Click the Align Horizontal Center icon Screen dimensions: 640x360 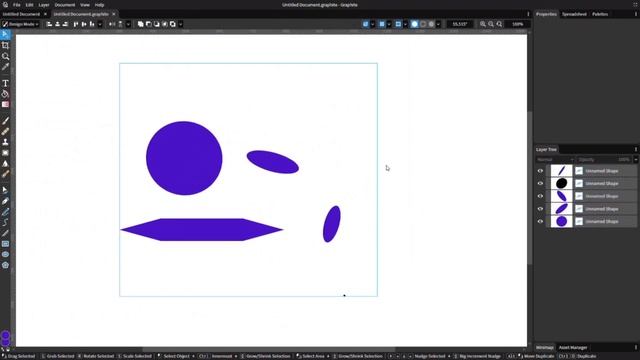(x=57, y=24)
